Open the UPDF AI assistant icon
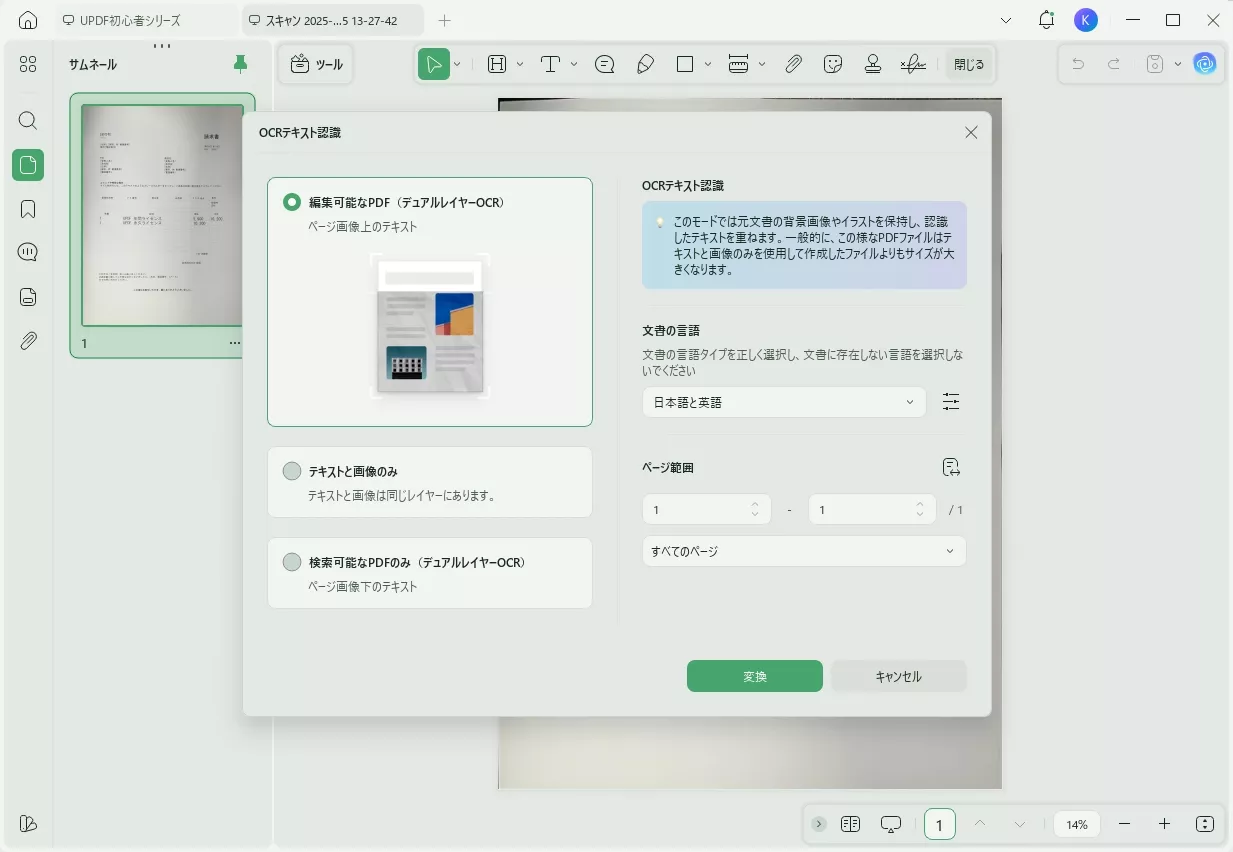This screenshot has width=1233, height=852. (1205, 64)
